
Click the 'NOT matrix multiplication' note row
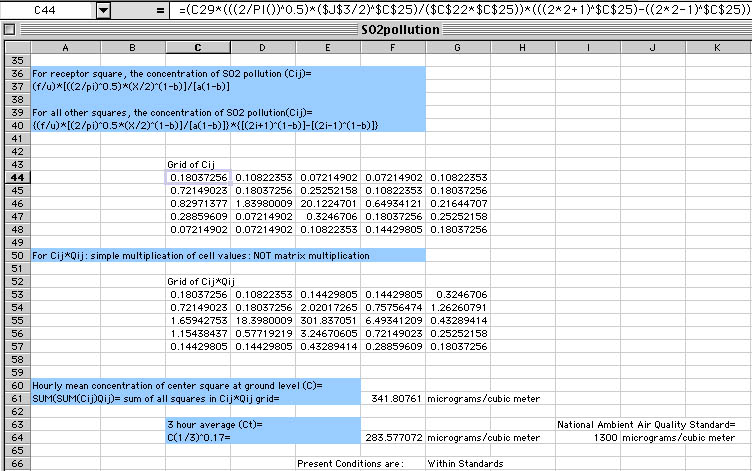pyautogui.click(x=200, y=256)
